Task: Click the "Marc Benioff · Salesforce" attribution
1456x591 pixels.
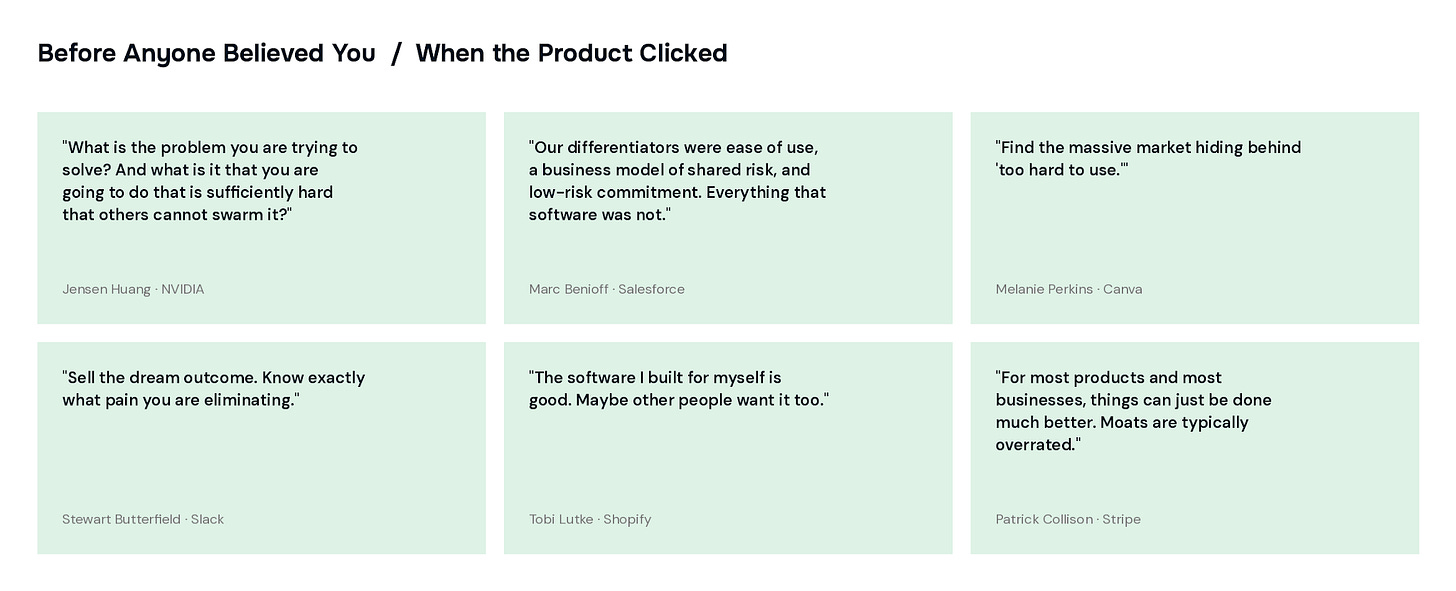Action: [607, 289]
